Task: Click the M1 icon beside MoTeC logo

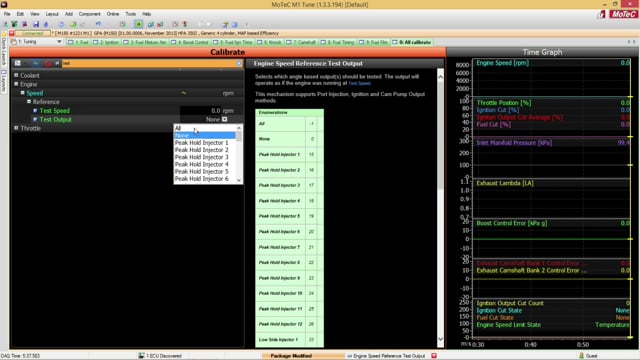Action: [602, 15]
